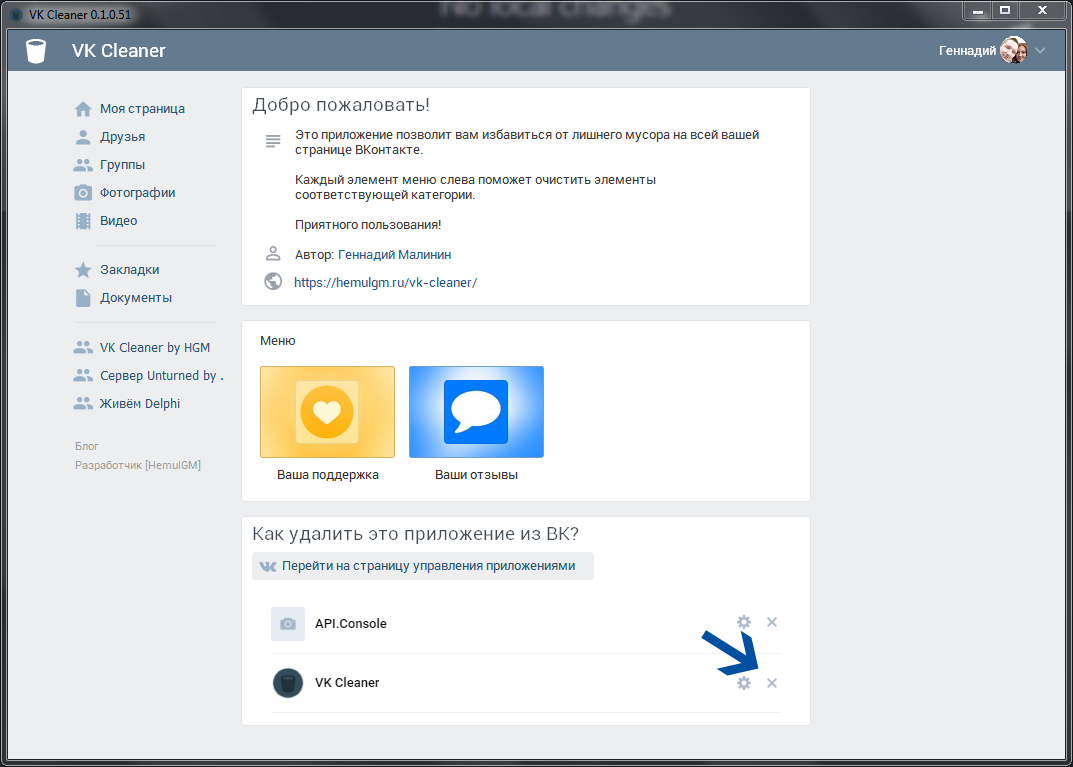Click the VK Cleaner round app icon
The height and width of the screenshot is (767, 1073).
pyautogui.click(x=288, y=683)
